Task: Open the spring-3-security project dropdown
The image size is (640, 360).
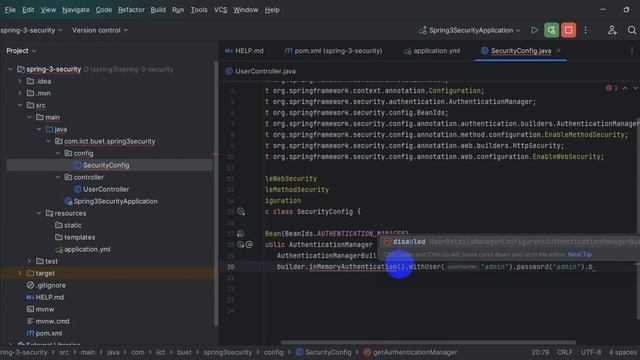Action: pos(31,30)
